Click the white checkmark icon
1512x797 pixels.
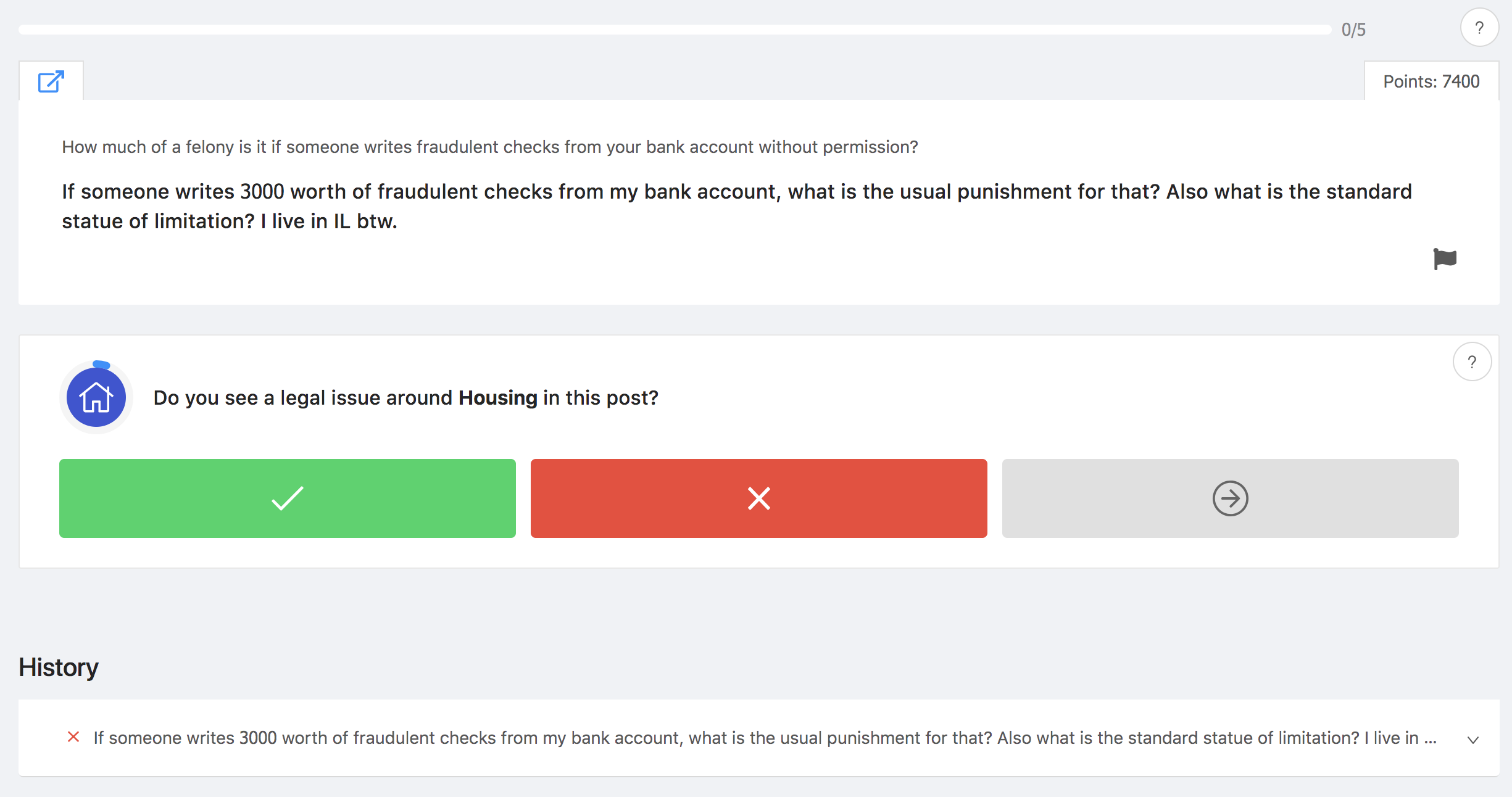[x=288, y=498]
